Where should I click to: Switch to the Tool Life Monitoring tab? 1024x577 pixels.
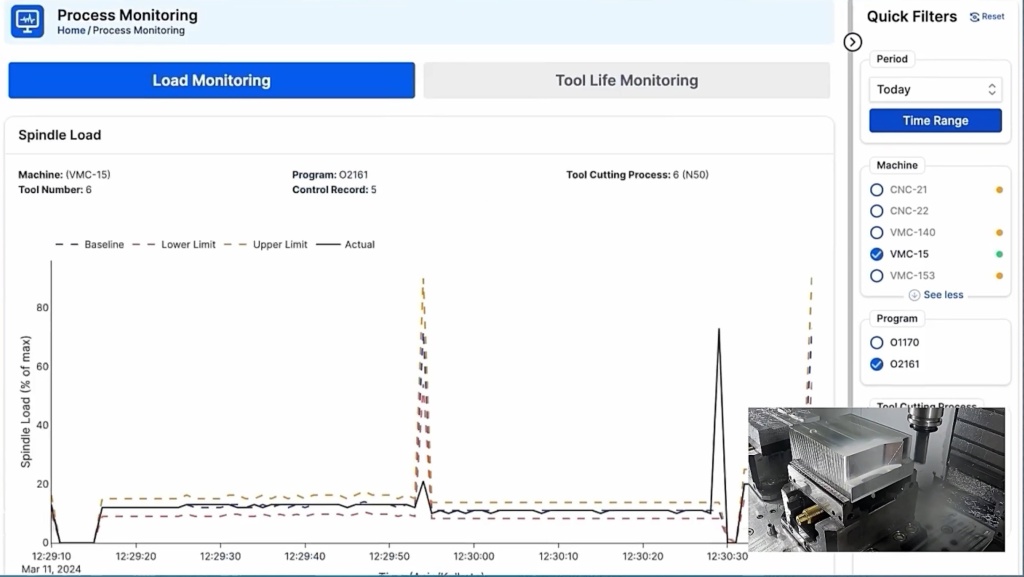coord(626,80)
